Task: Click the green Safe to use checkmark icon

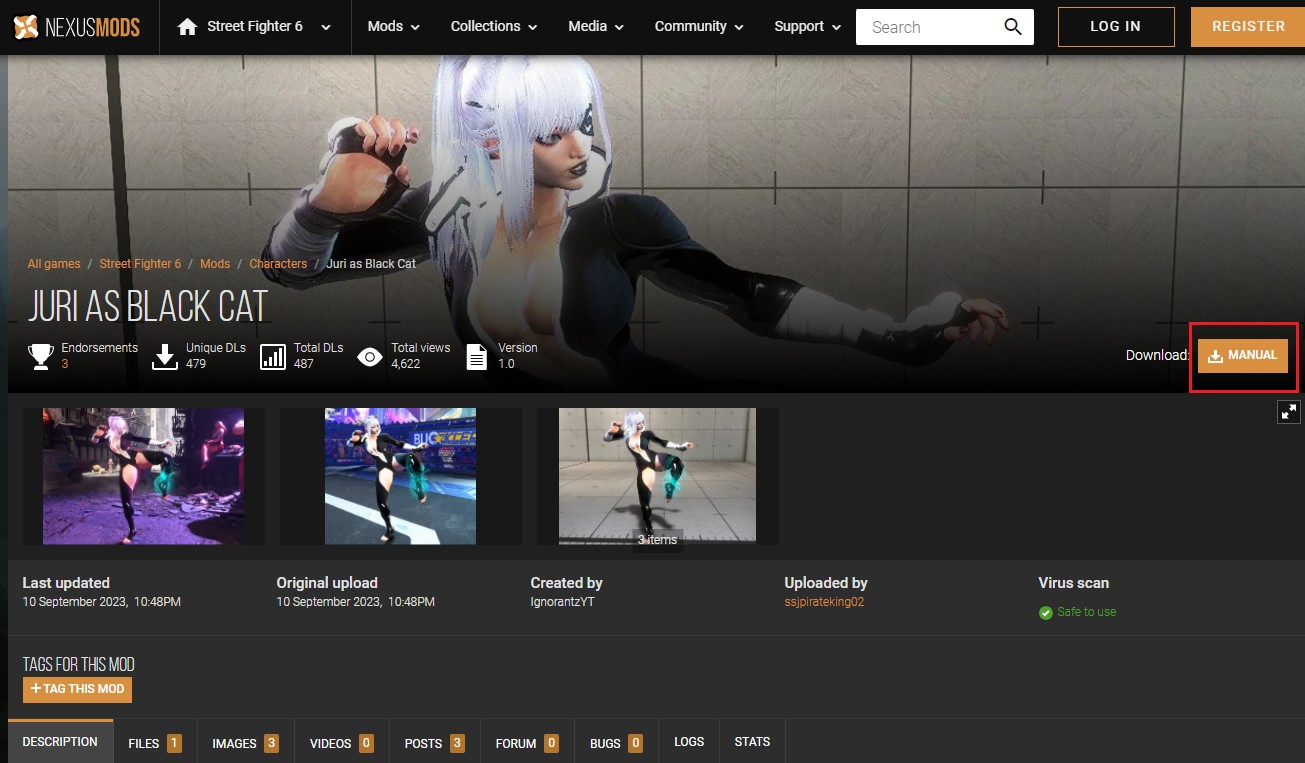Action: point(1046,612)
